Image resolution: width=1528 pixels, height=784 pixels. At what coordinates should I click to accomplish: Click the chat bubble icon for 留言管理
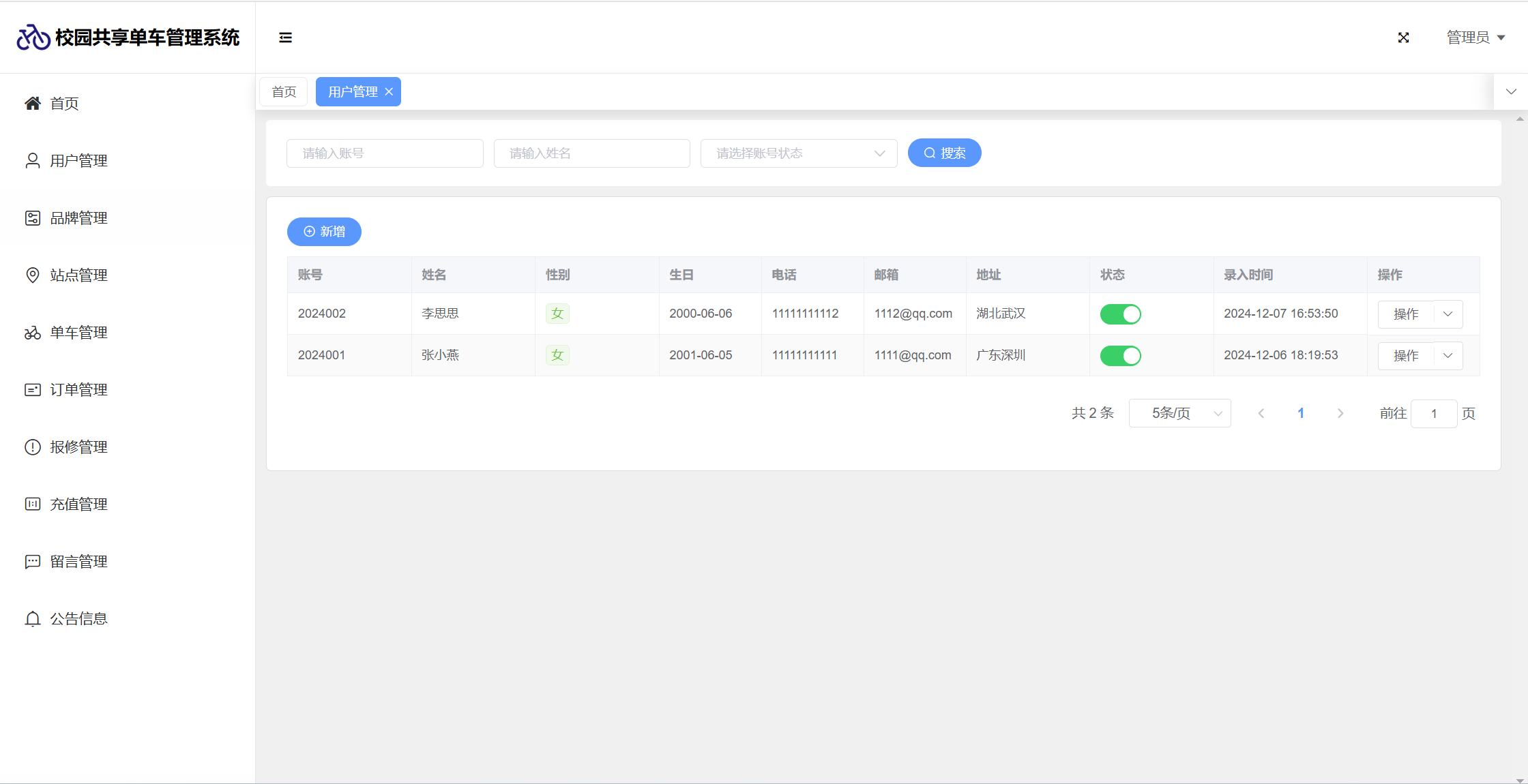pyautogui.click(x=32, y=562)
